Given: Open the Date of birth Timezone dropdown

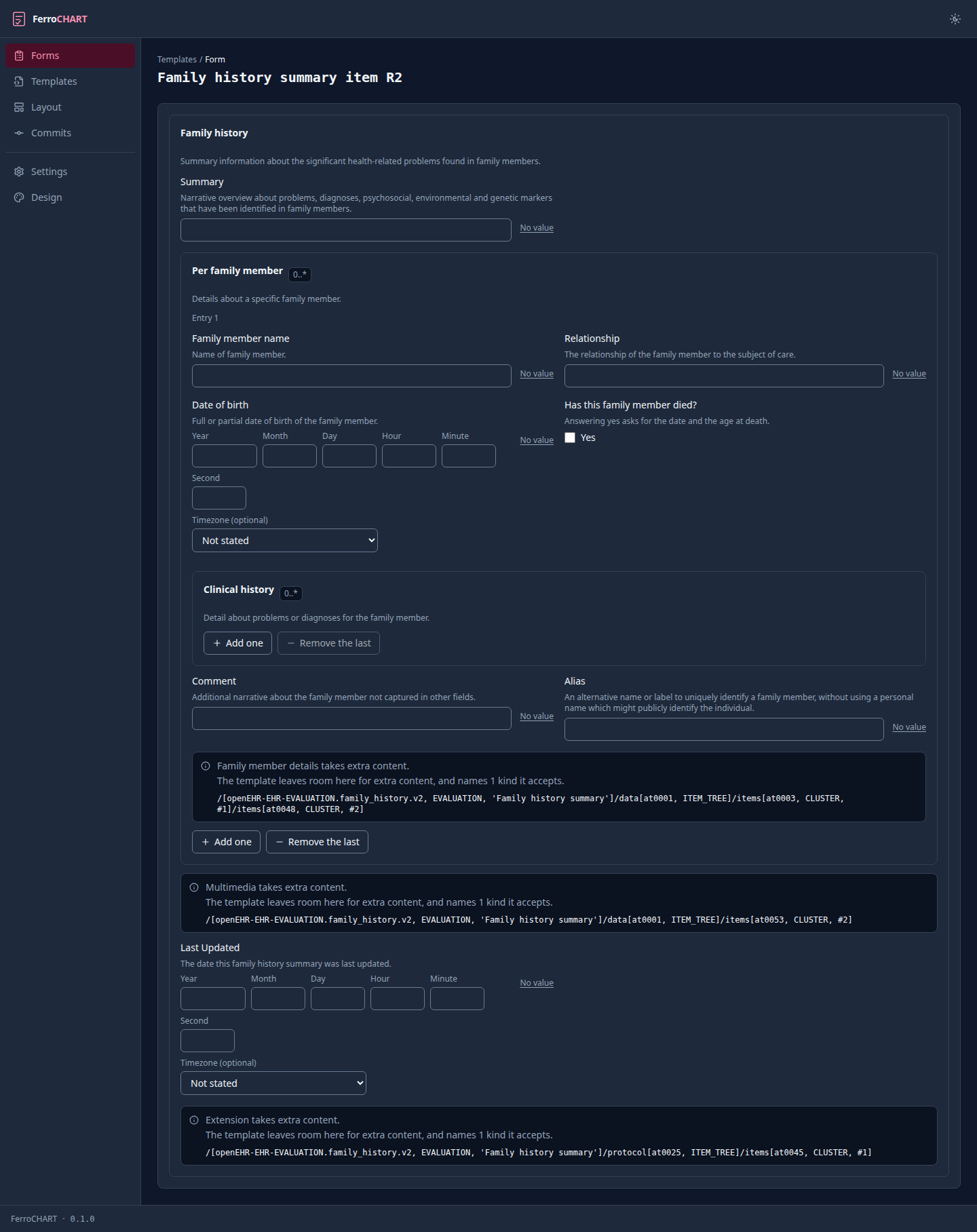Looking at the screenshot, I should pyautogui.click(x=285, y=541).
